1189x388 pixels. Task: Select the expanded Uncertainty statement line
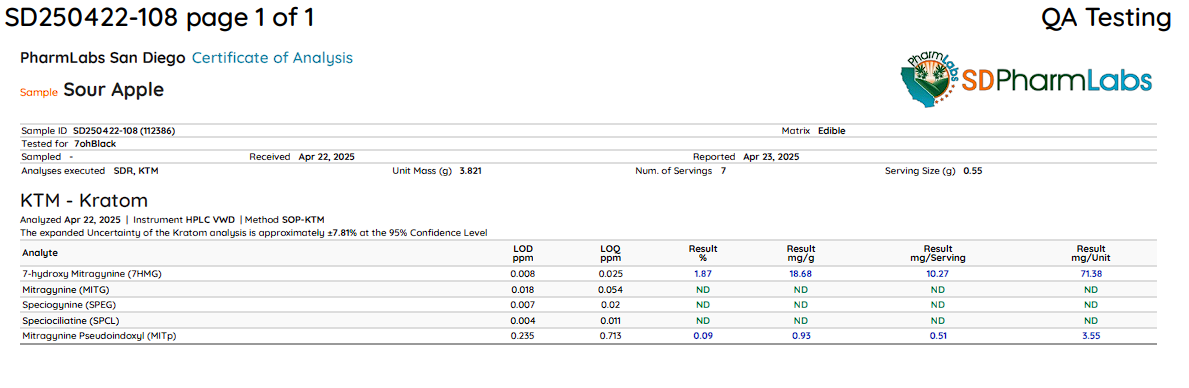click(x=254, y=233)
